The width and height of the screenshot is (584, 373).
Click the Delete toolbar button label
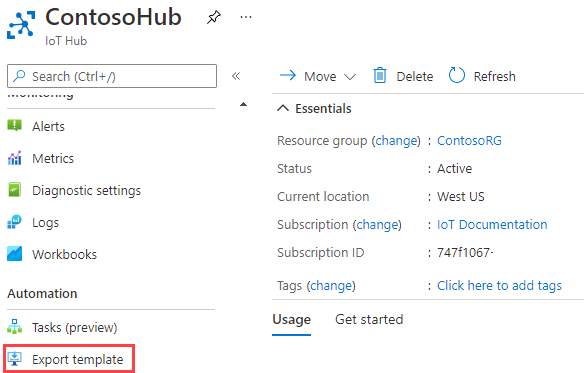pyautogui.click(x=415, y=76)
